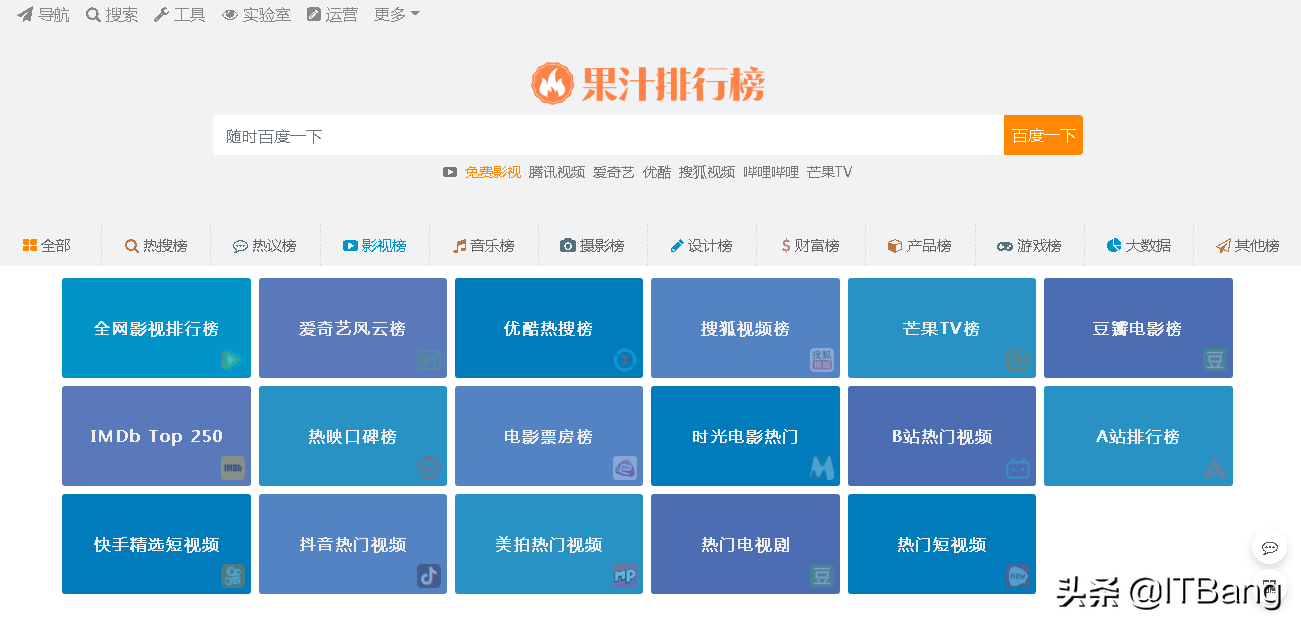Select the 热议榜 tab

265,245
